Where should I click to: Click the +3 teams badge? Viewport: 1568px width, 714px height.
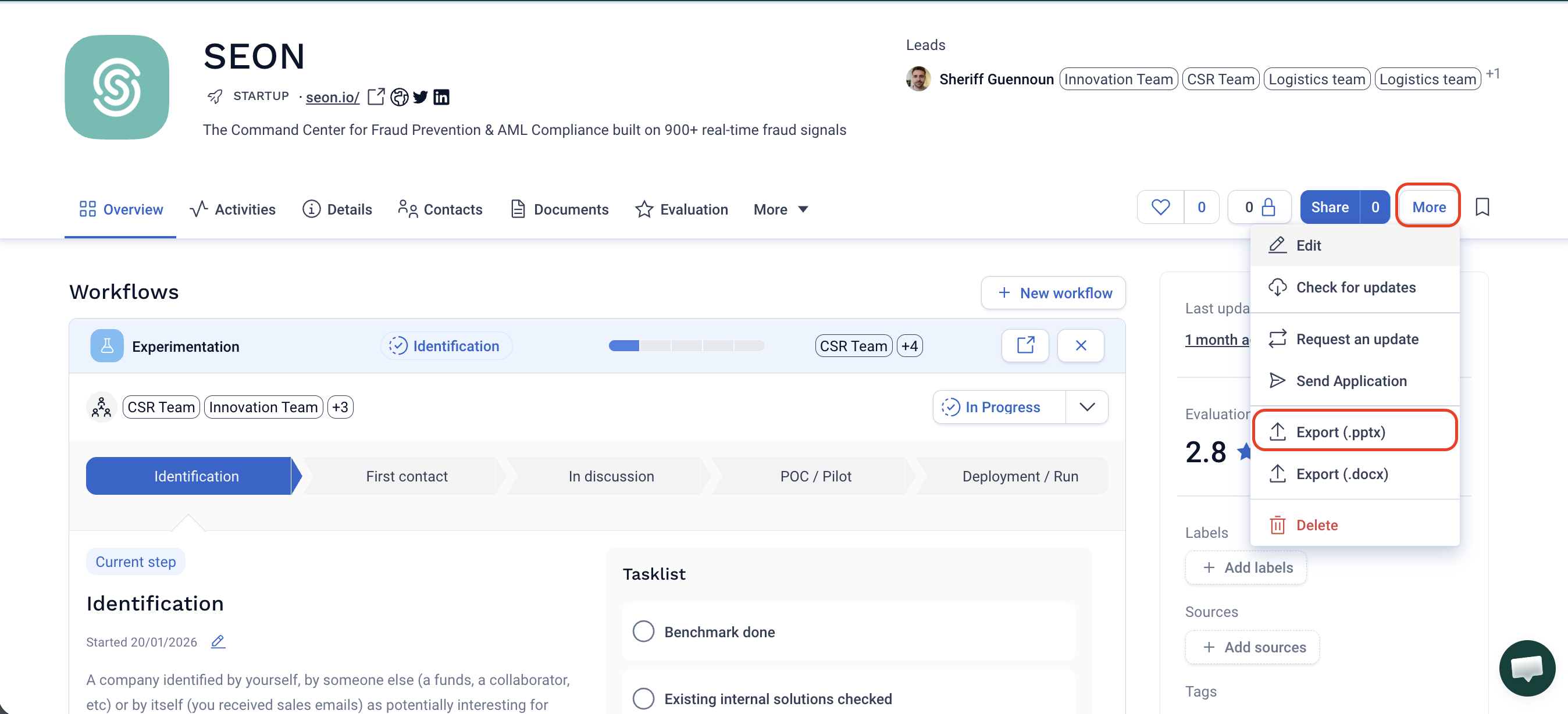tap(340, 407)
